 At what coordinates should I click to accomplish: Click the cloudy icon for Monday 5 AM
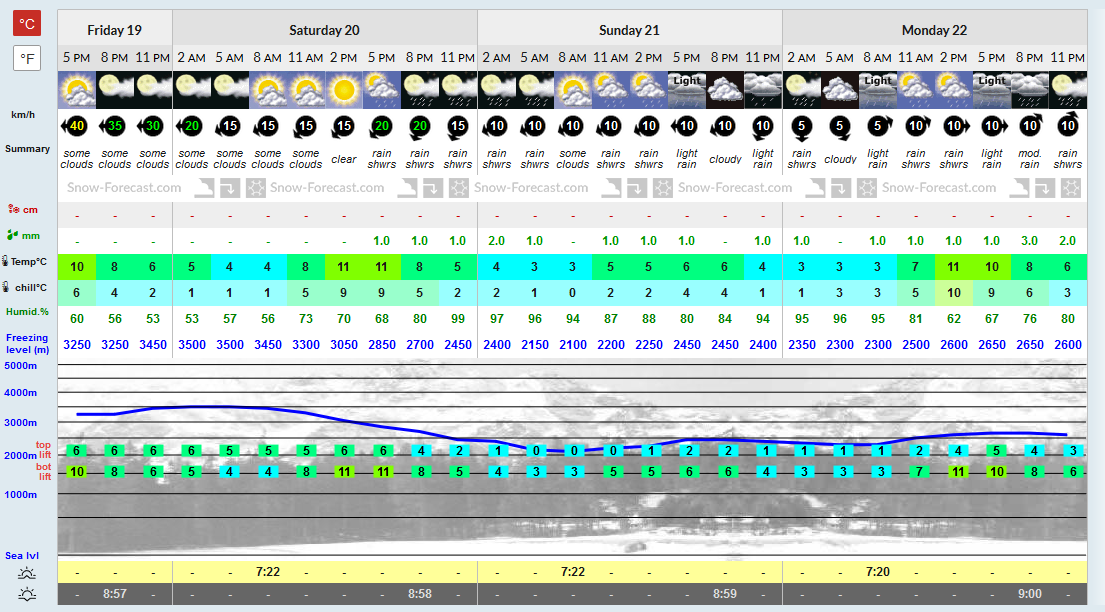pos(839,90)
